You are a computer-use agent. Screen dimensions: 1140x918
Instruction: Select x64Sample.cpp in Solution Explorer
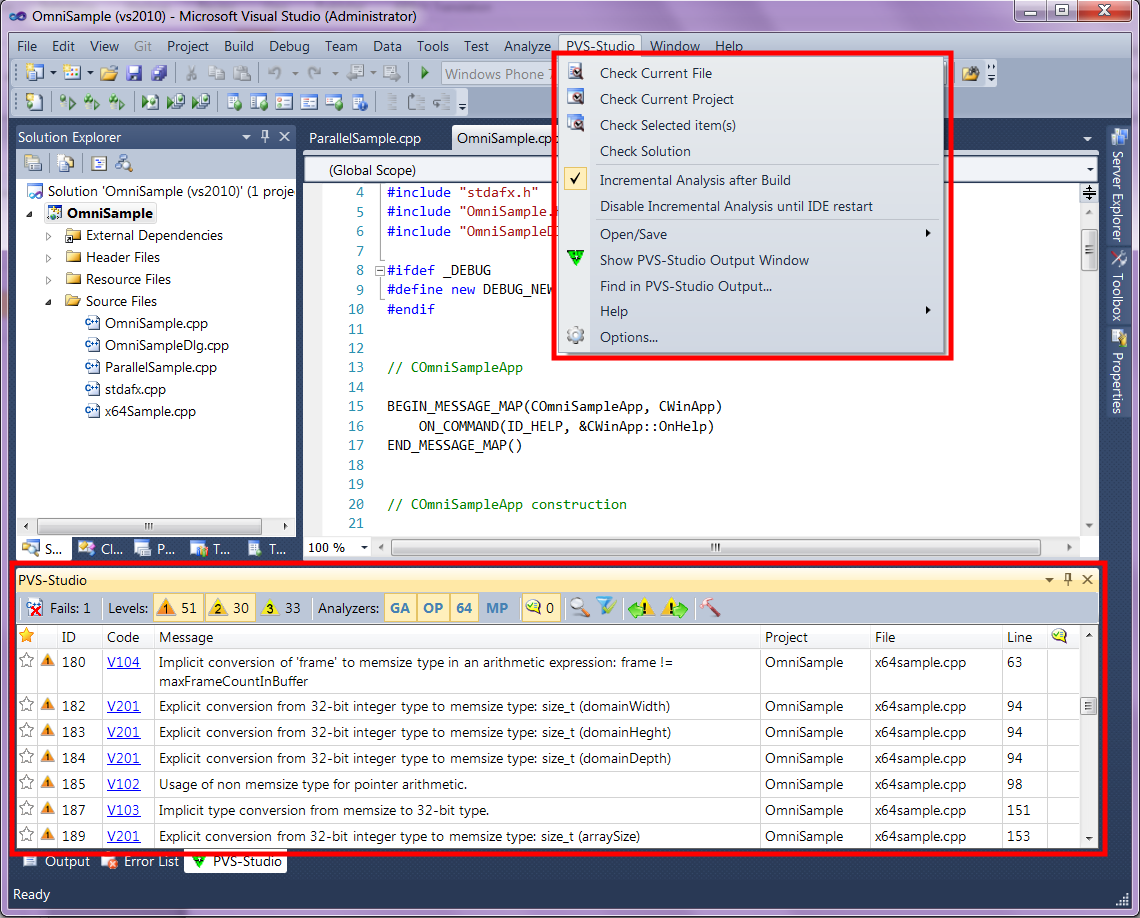(x=140, y=411)
